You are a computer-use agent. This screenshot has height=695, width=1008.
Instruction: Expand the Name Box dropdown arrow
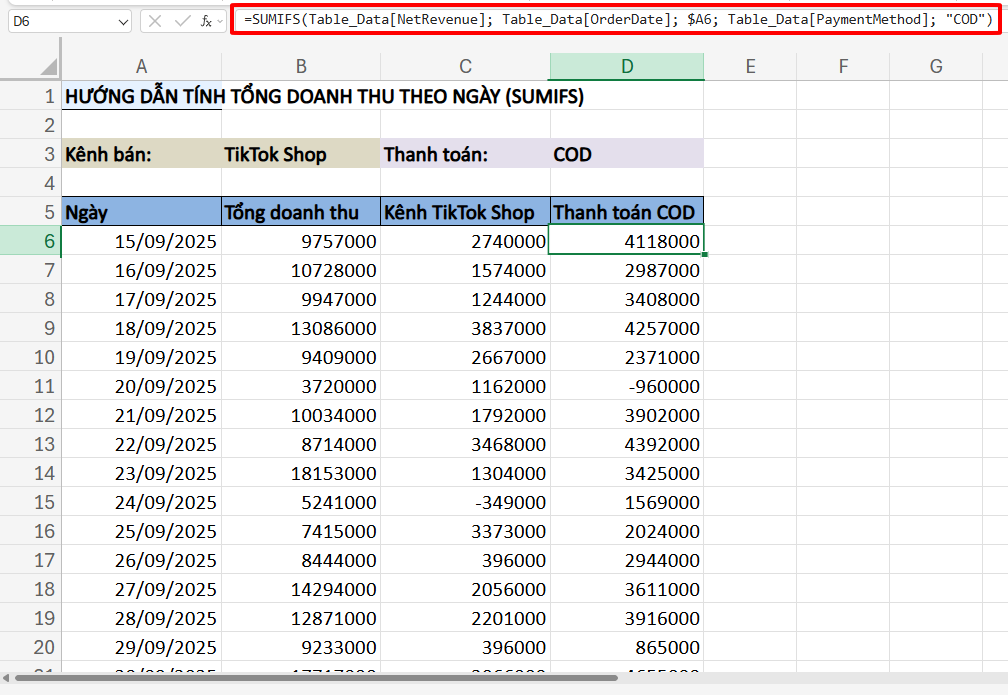click(122, 21)
